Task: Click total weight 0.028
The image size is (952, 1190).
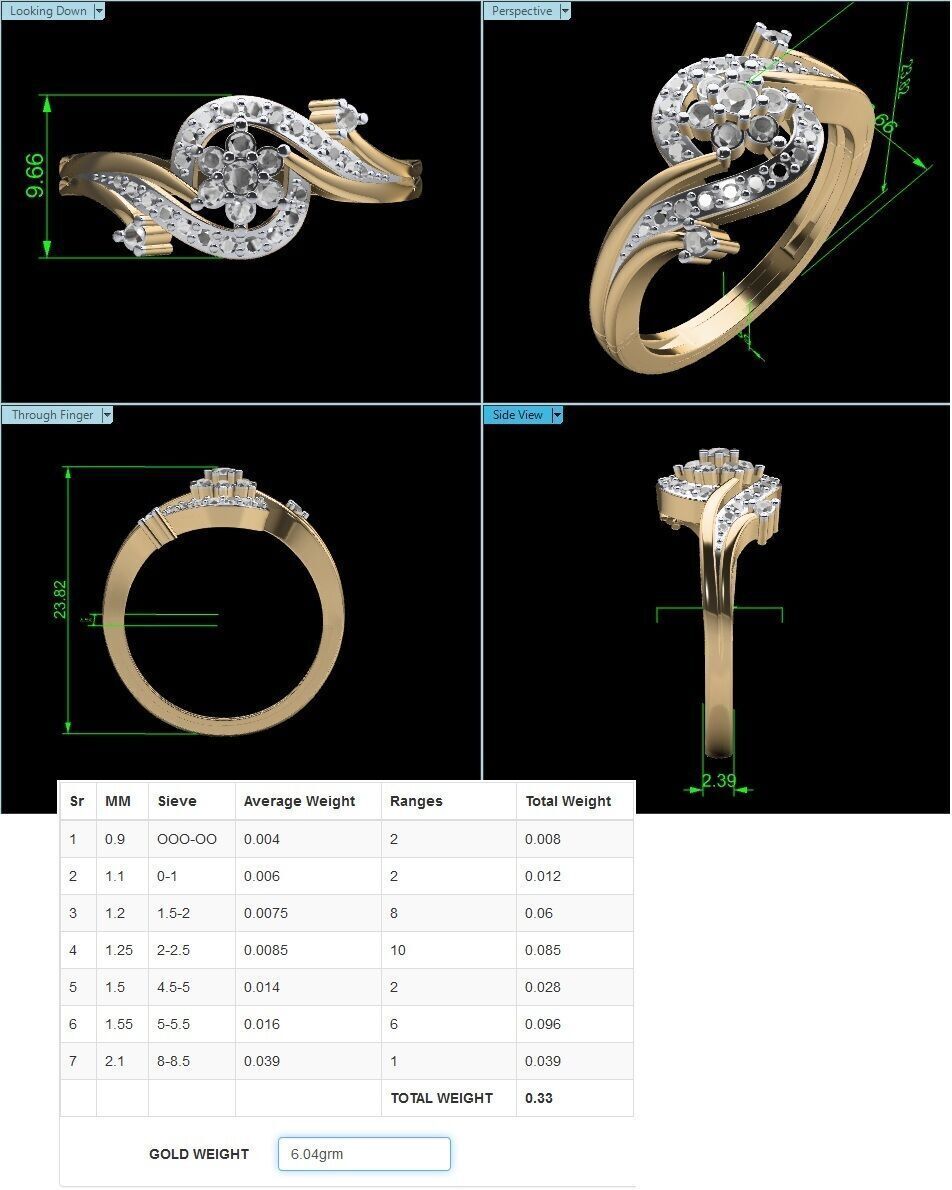Action: pos(543,987)
